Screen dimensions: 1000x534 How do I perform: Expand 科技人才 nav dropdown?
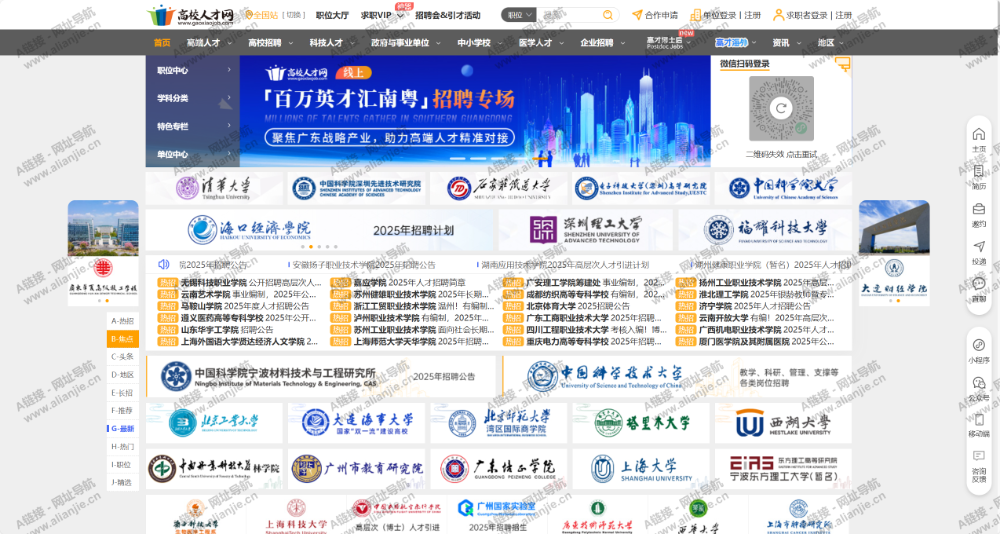[352, 43]
